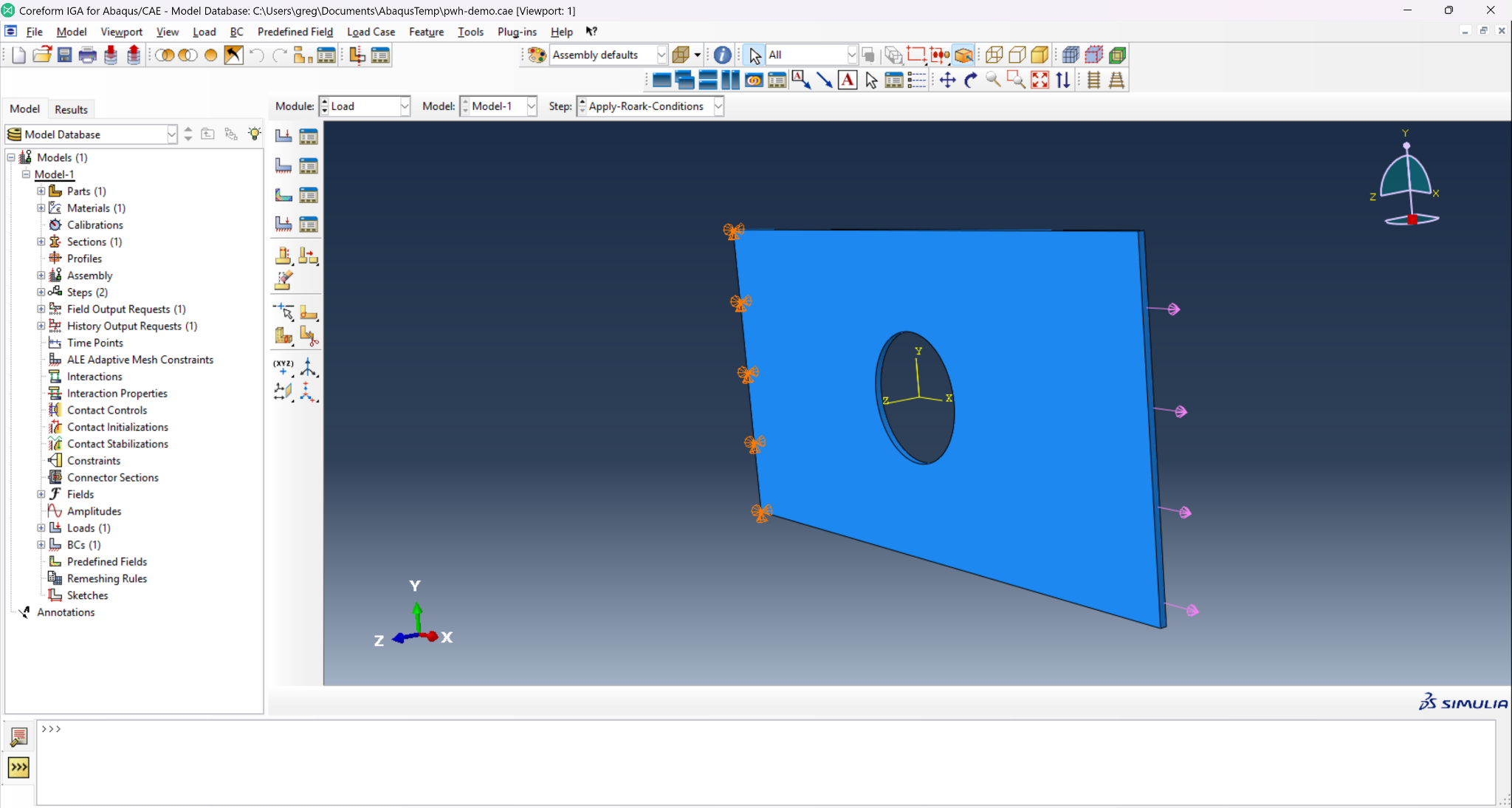Select Amplitudes in the model tree
Viewport: 1512px width, 808px height.
pos(94,511)
